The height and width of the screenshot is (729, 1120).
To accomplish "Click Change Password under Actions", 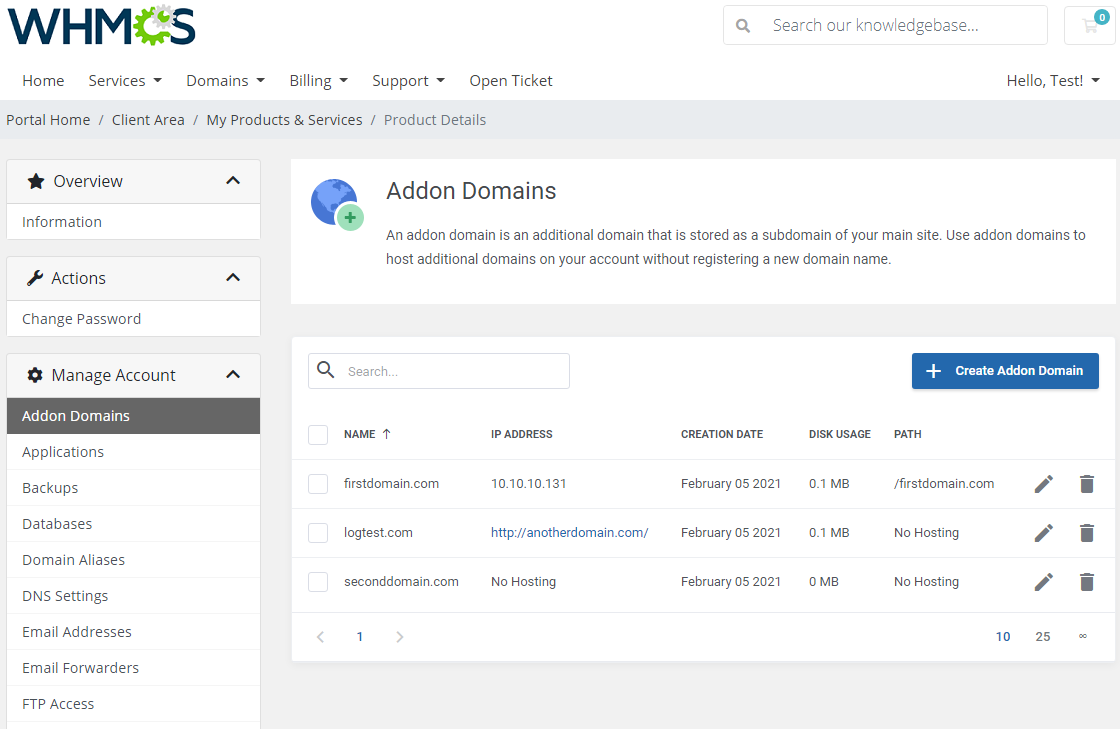I will pyautogui.click(x=134, y=319).
